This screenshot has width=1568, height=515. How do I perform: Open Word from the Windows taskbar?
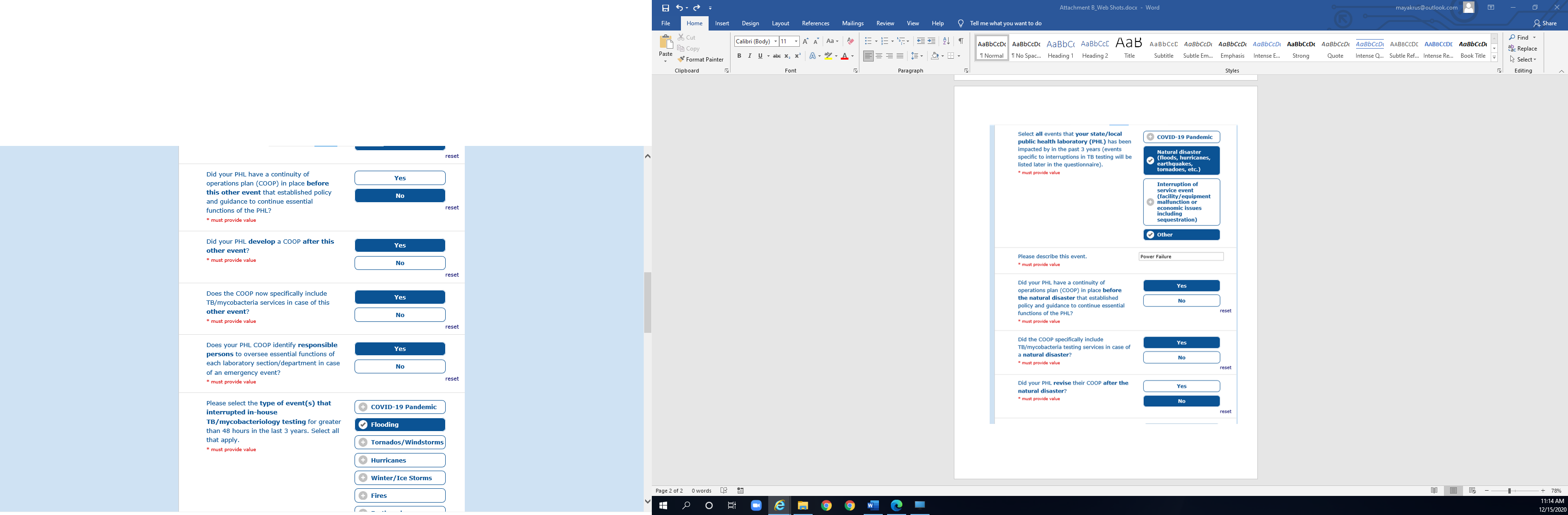coord(873,505)
